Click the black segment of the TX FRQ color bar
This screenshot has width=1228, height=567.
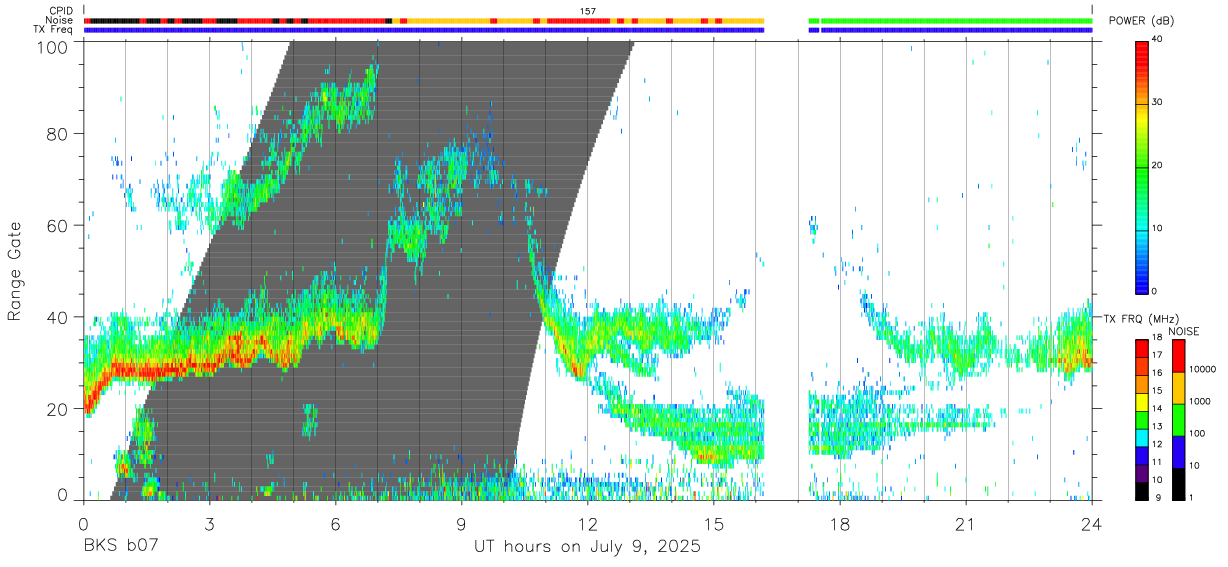click(x=1141, y=490)
